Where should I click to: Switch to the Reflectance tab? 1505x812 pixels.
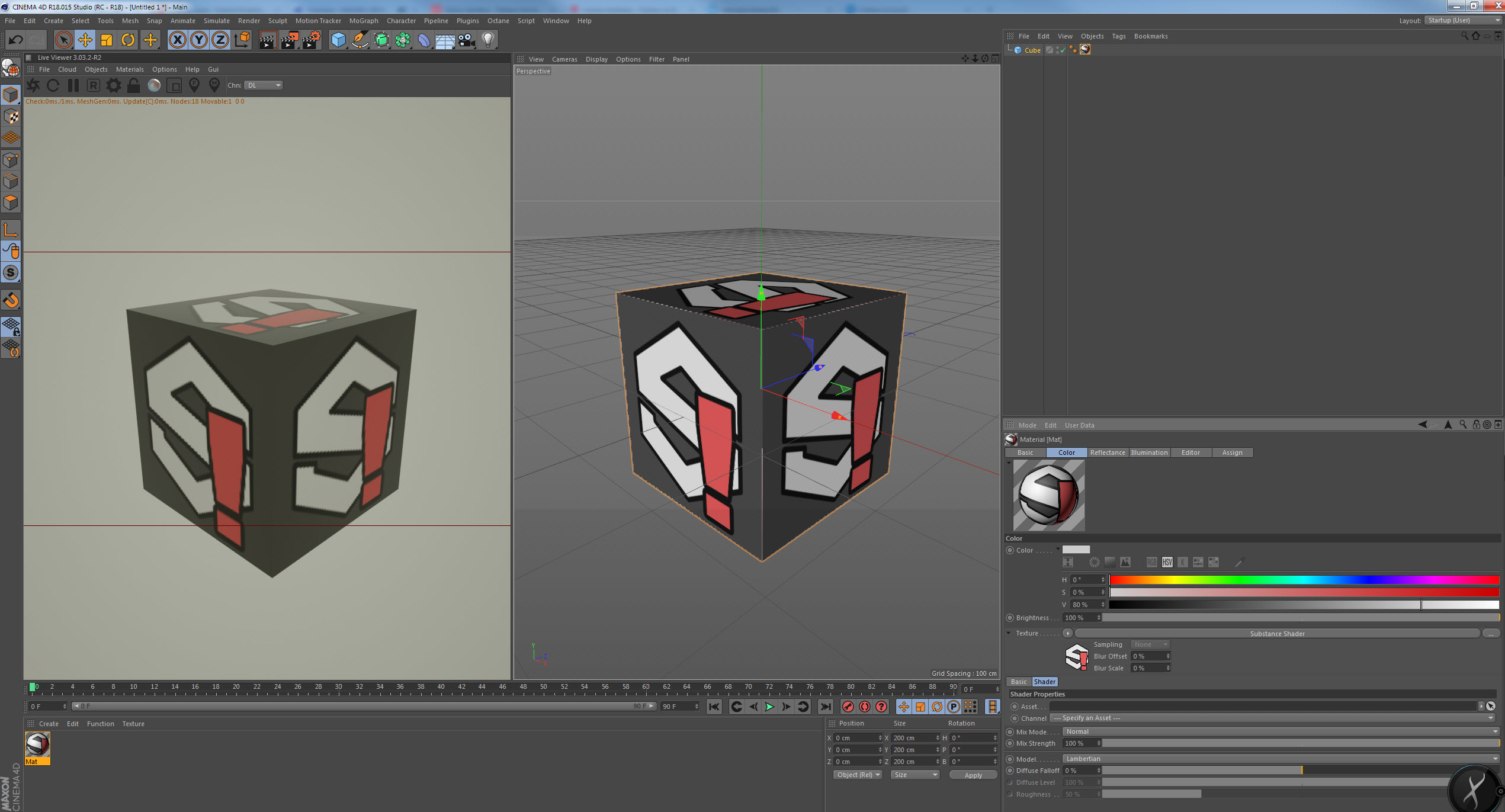[x=1107, y=452]
